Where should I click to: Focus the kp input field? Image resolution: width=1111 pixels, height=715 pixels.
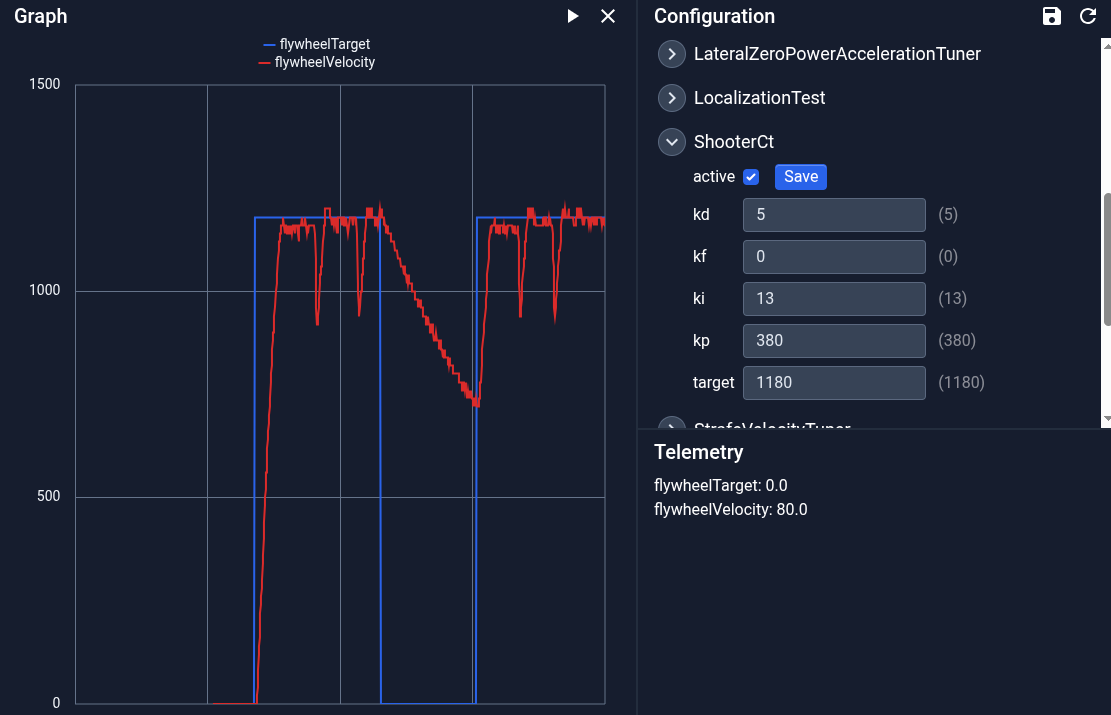(834, 341)
